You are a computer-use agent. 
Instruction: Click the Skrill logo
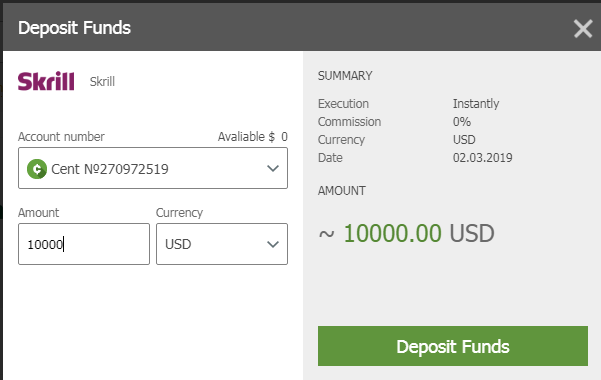coord(46,81)
